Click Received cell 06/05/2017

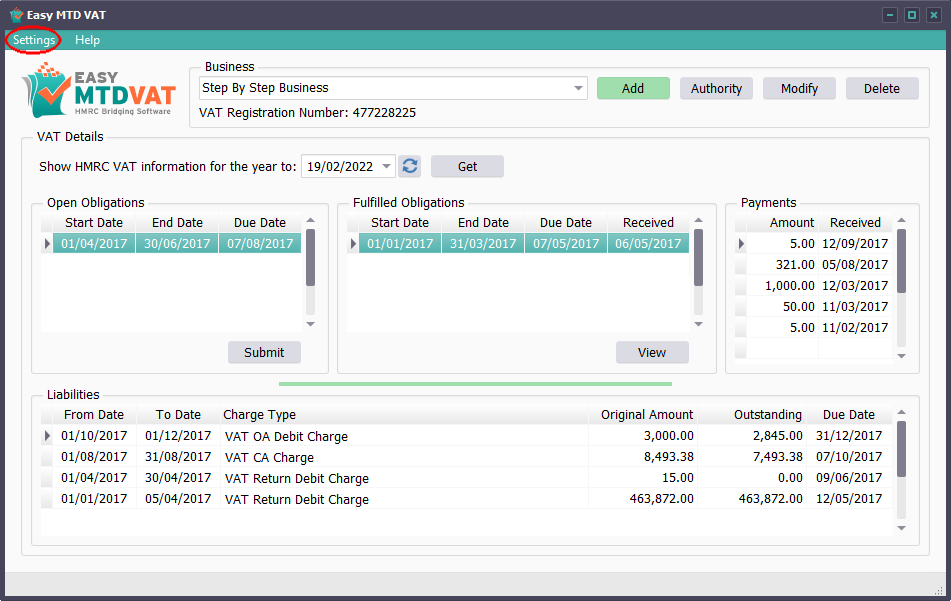[648, 243]
